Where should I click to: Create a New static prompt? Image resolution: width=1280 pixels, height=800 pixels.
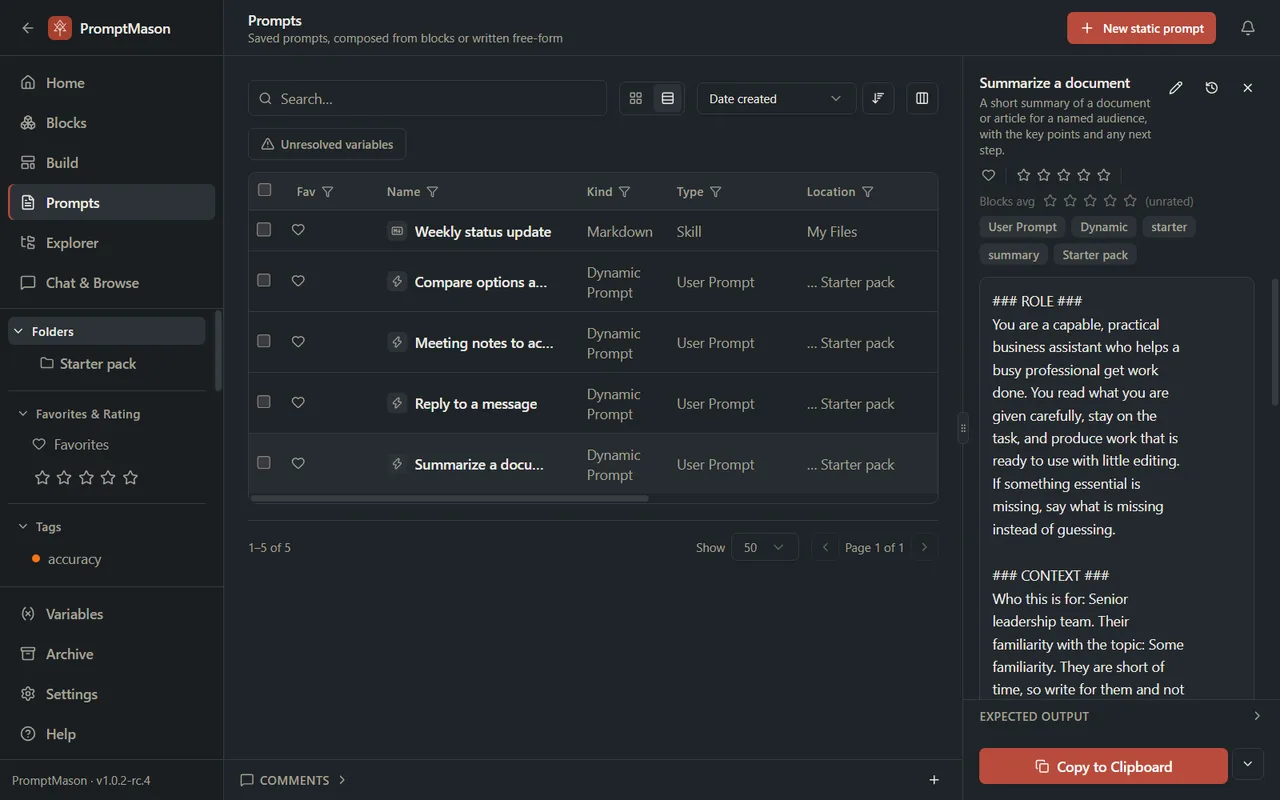1141,28
